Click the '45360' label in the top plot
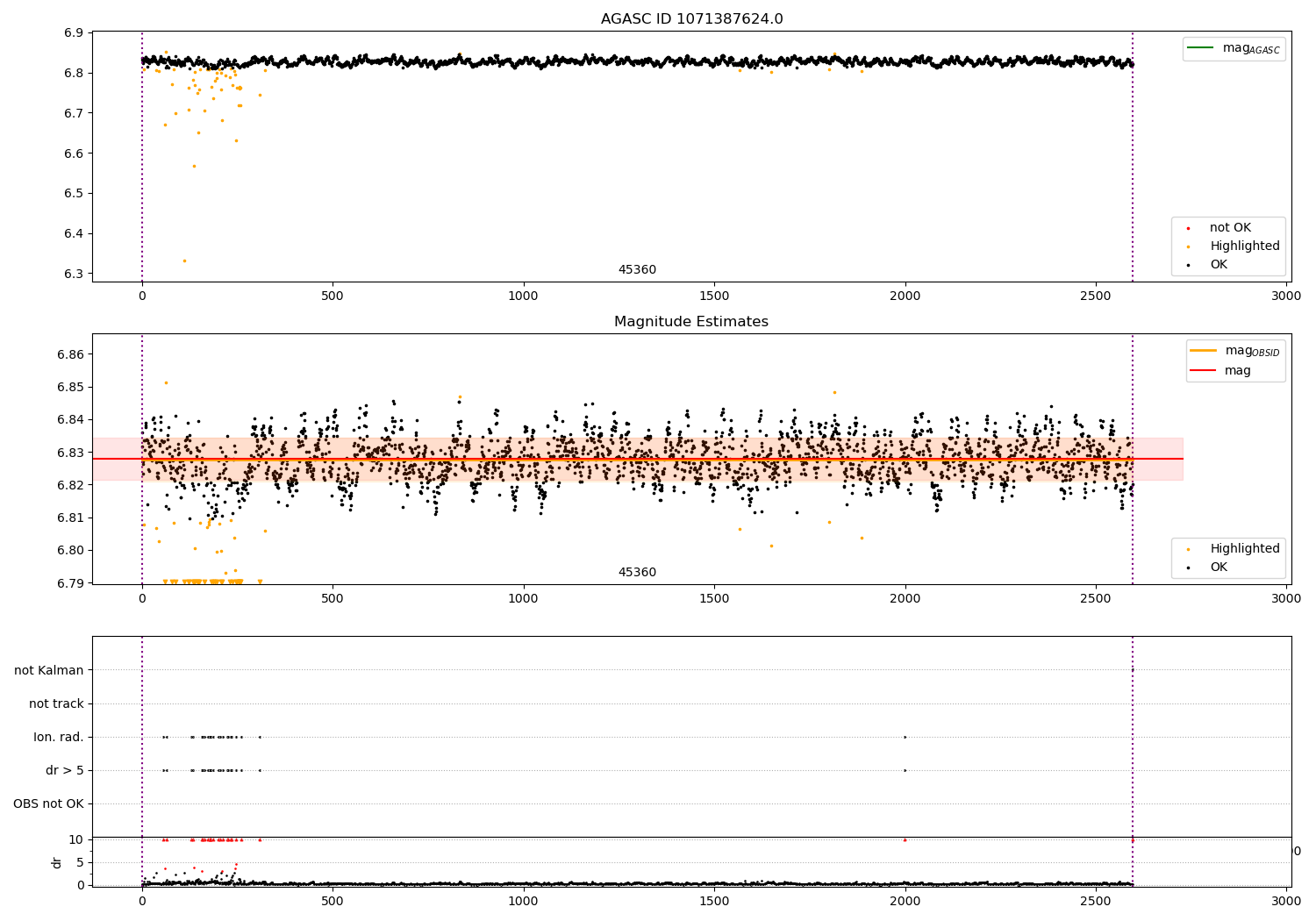 637,270
